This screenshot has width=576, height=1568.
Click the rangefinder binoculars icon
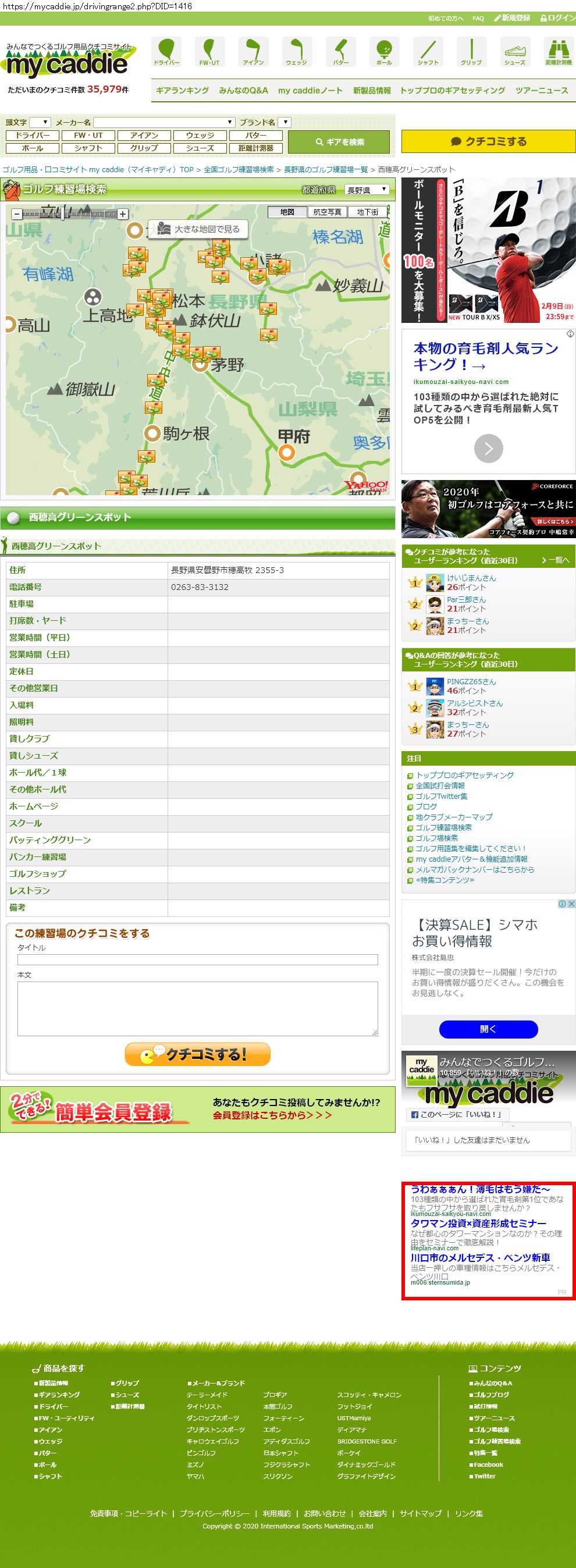(558, 51)
